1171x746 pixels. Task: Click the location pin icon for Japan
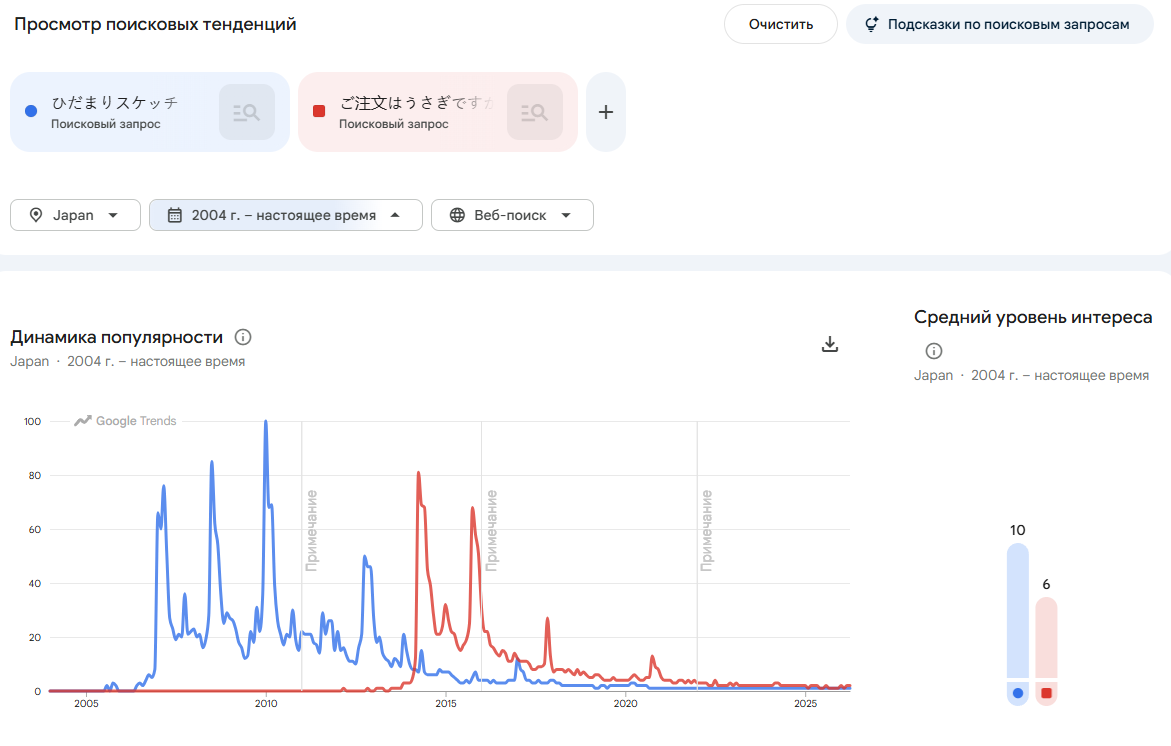35,215
